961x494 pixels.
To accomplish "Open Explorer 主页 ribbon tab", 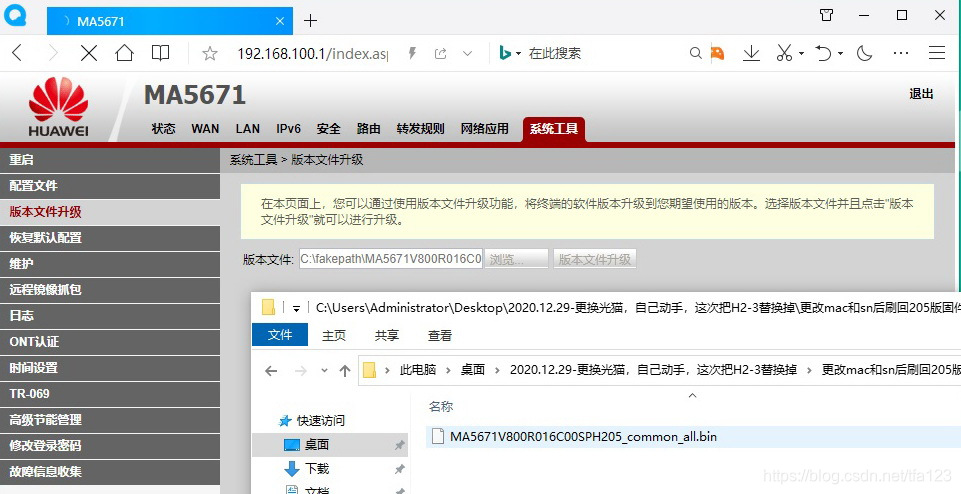I will click(x=334, y=335).
